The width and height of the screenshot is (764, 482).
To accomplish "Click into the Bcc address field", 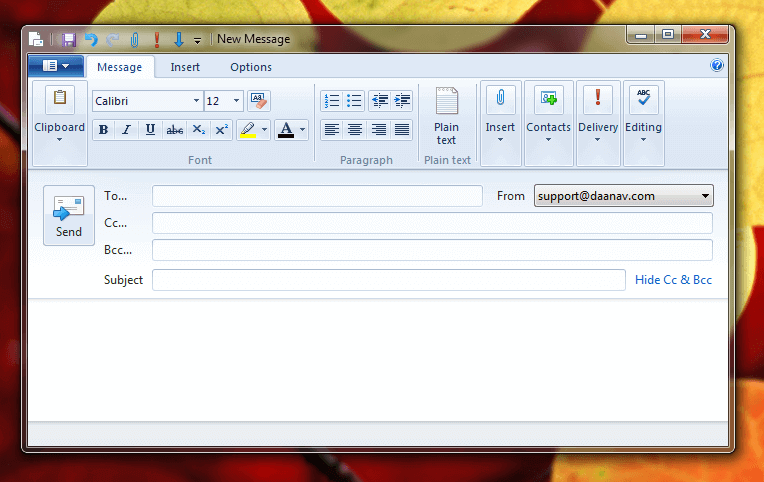I will point(432,250).
